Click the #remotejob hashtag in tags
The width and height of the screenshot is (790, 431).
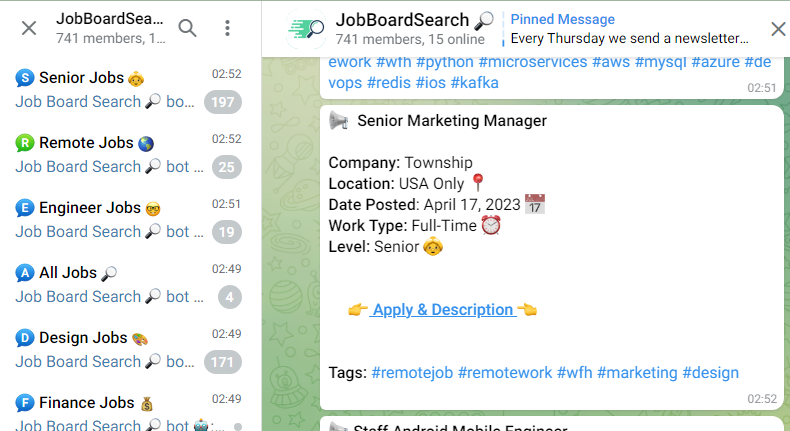pyautogui.click(x=412, y=372)
